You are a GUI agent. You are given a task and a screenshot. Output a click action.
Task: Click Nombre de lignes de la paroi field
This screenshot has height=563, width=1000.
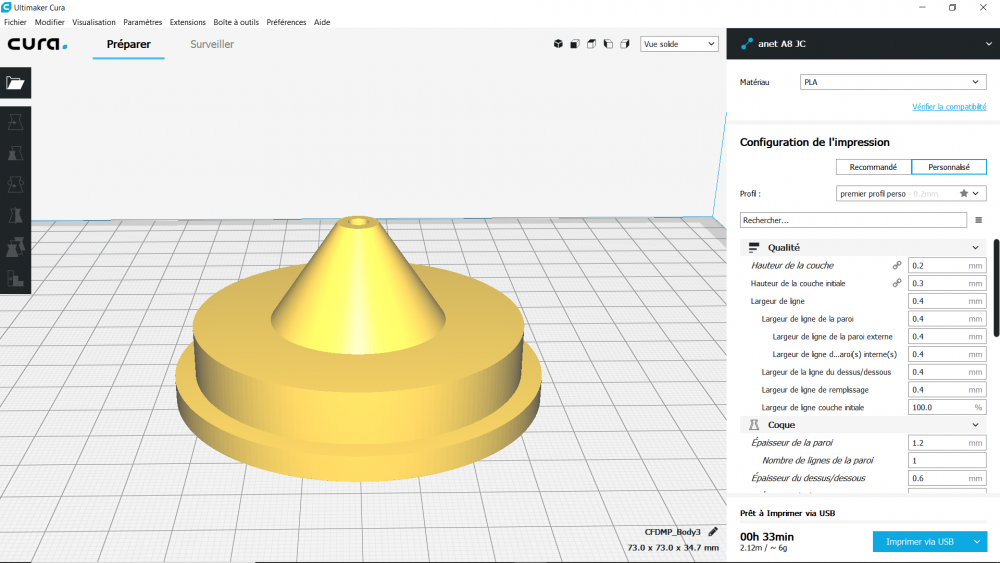point(947,460)
